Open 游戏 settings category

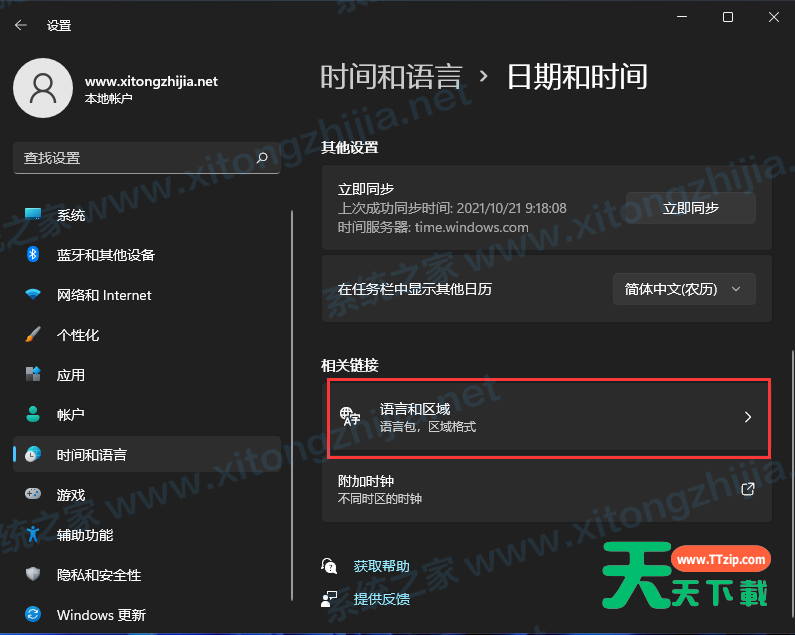(147, 495)
